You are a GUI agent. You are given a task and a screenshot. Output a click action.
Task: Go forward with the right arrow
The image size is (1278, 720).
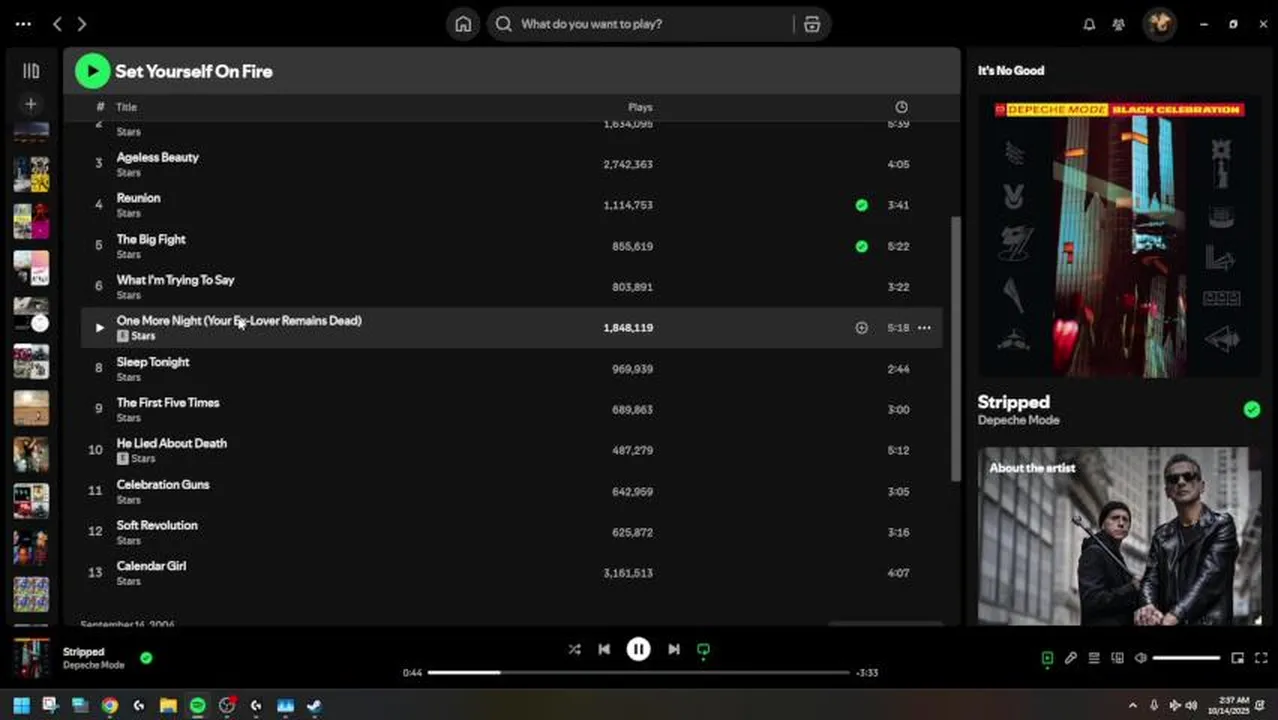point(82,24)
